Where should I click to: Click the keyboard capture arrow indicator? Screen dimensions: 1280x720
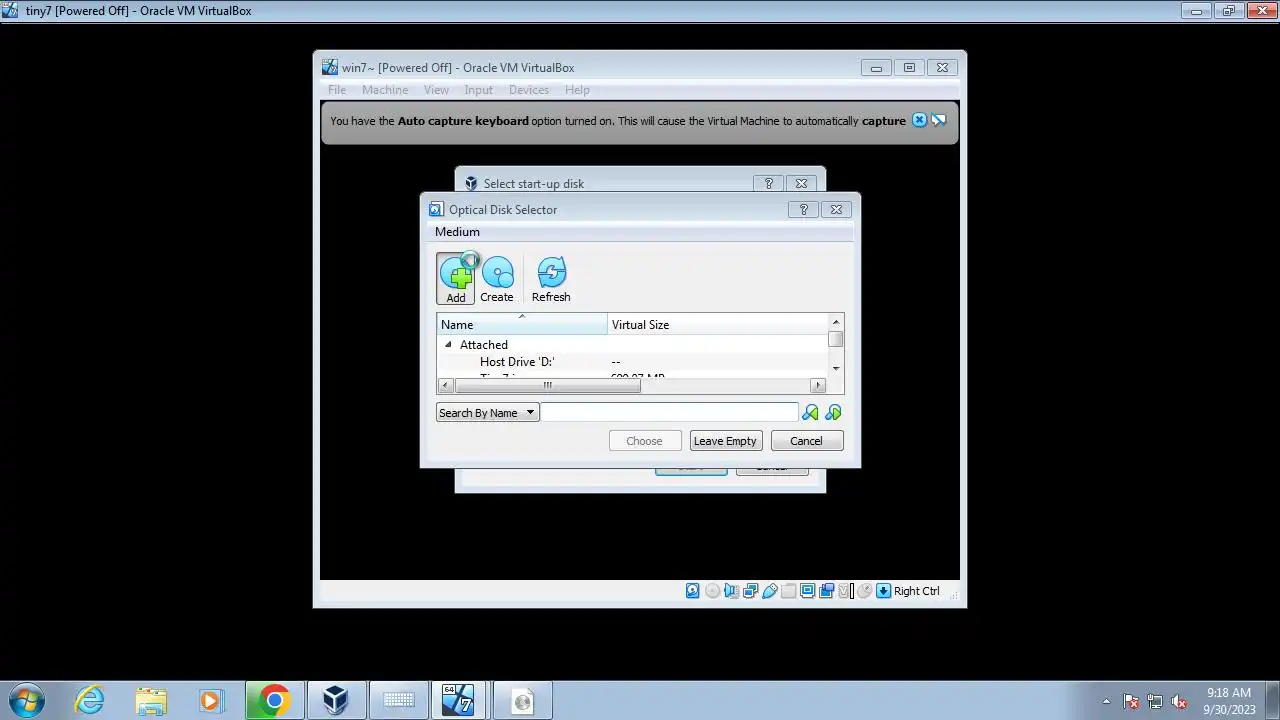click(883, 591)
